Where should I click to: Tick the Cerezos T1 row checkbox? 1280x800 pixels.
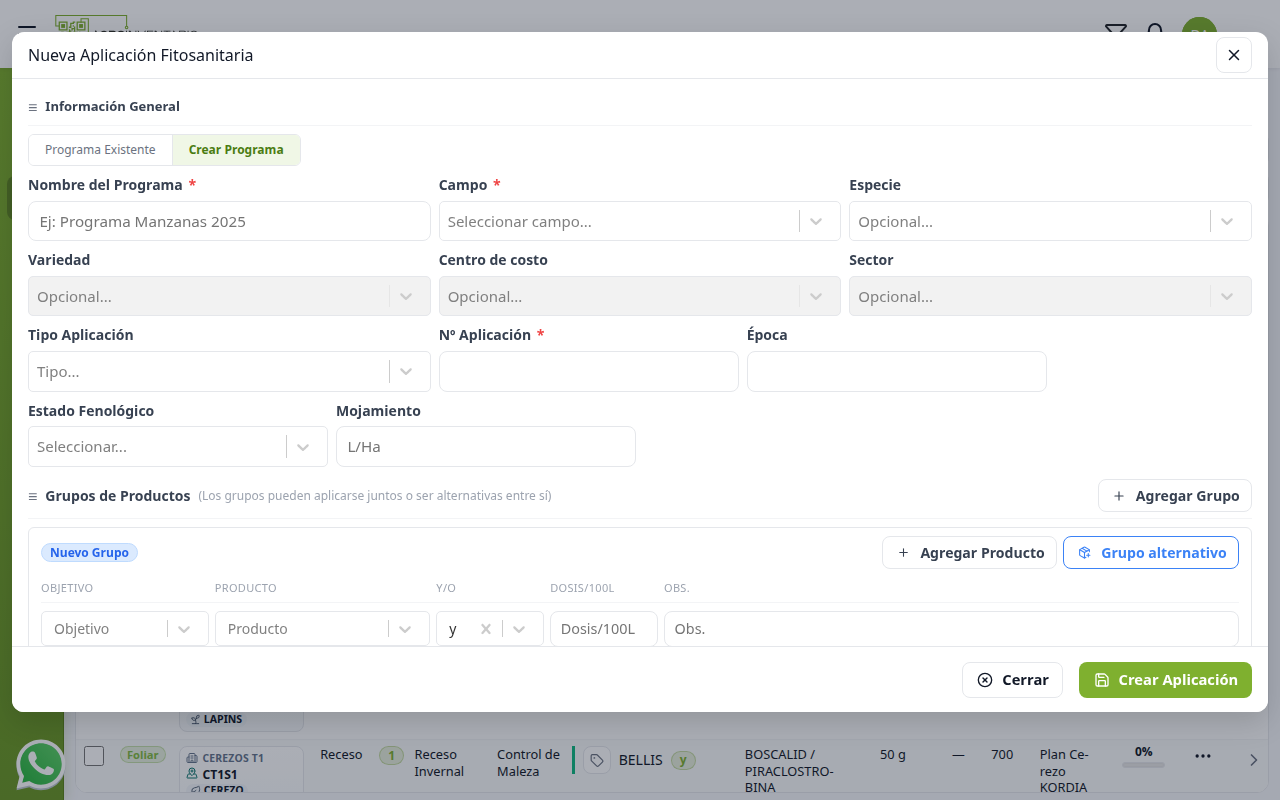point(94,756)
